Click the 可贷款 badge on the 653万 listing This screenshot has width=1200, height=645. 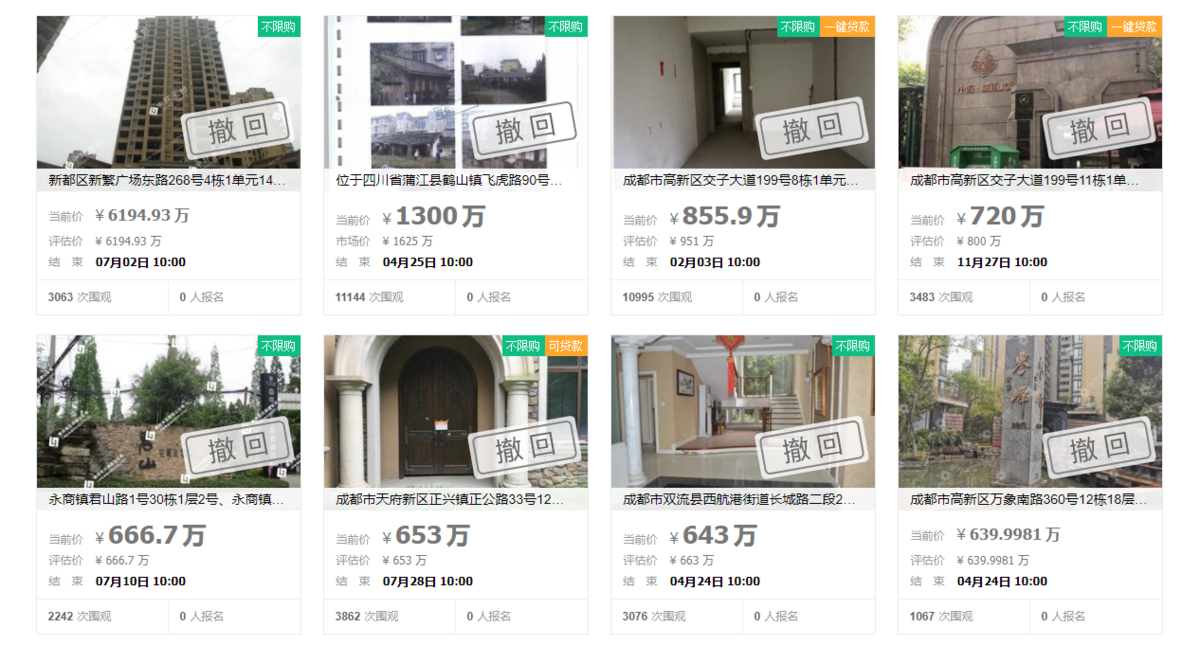point(566,346)
